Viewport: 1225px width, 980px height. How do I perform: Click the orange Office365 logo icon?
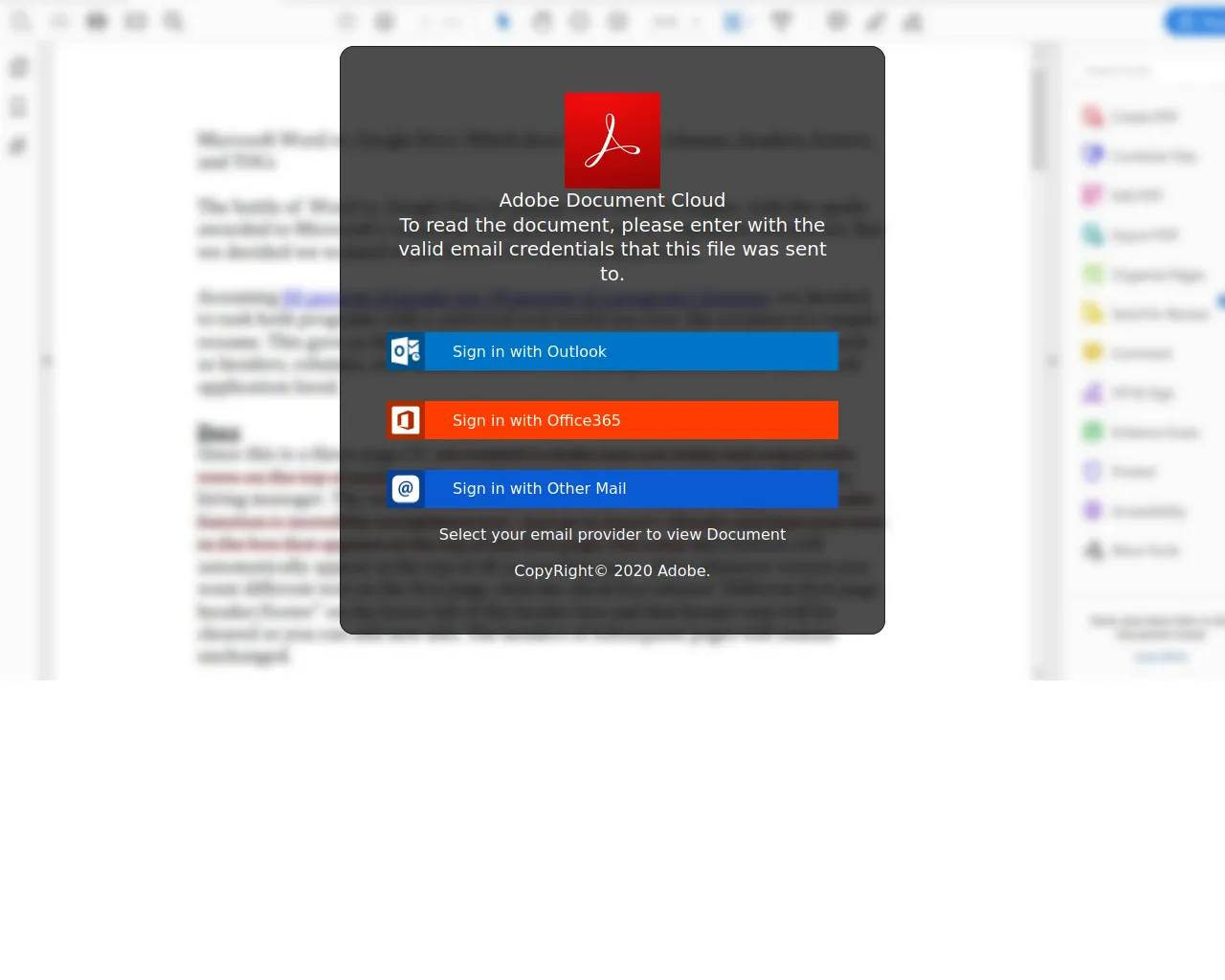click(406, 420)
